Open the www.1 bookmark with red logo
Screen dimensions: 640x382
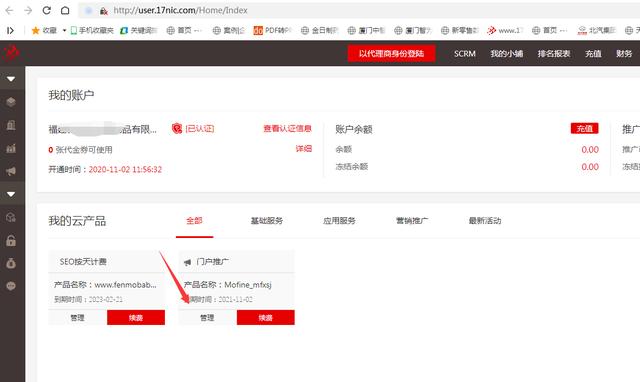tap(505, 30)
